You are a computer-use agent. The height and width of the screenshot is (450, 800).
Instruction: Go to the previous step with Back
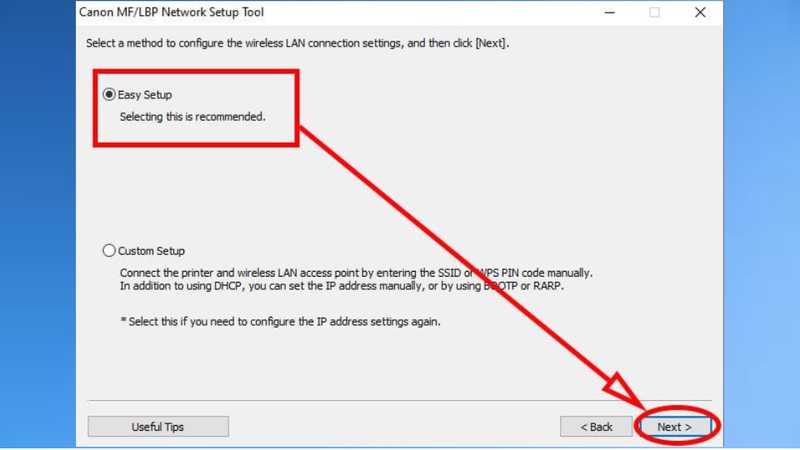(x=596, y=427)
